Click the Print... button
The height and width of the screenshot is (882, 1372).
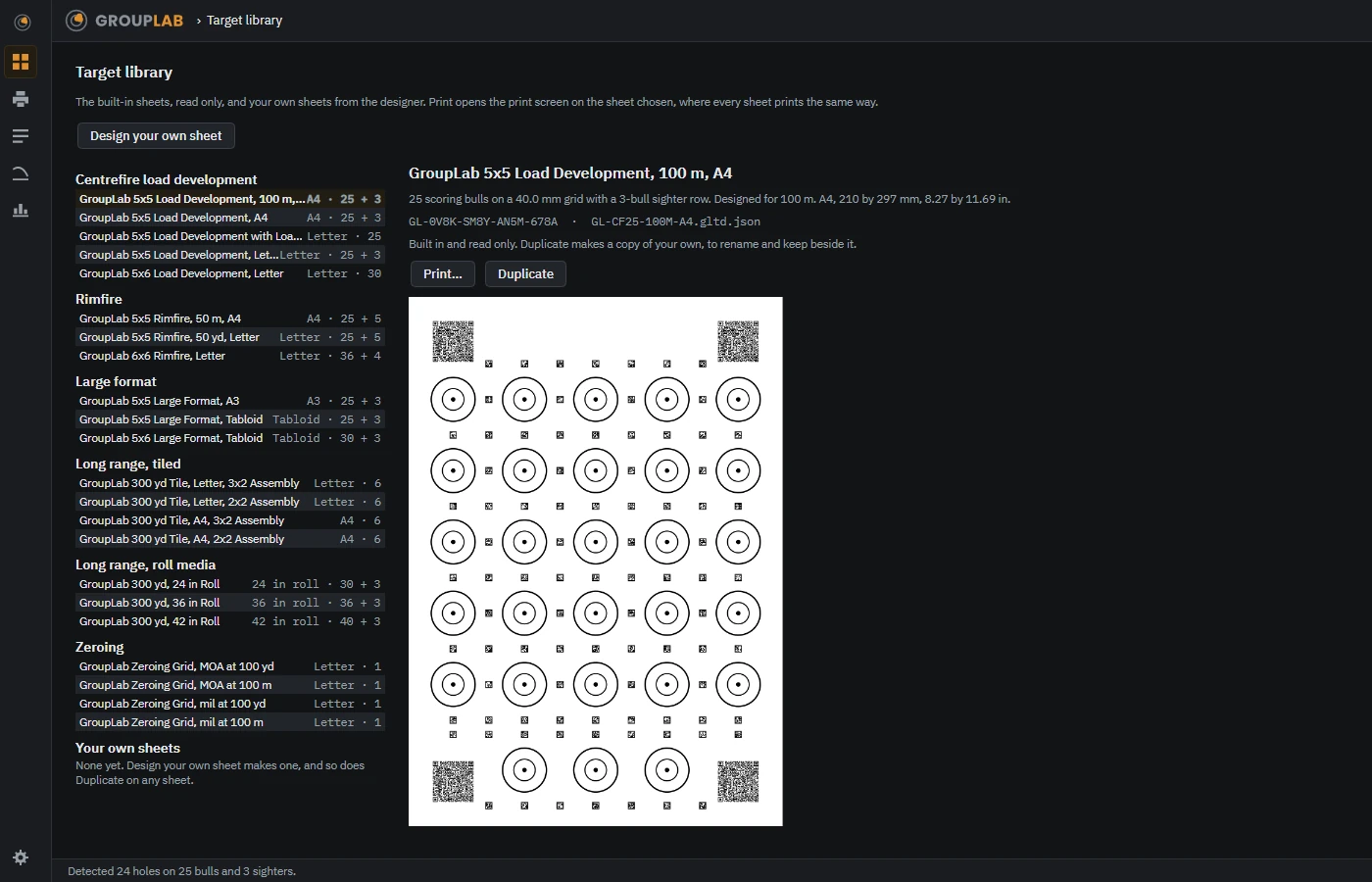tap(442, 274)
